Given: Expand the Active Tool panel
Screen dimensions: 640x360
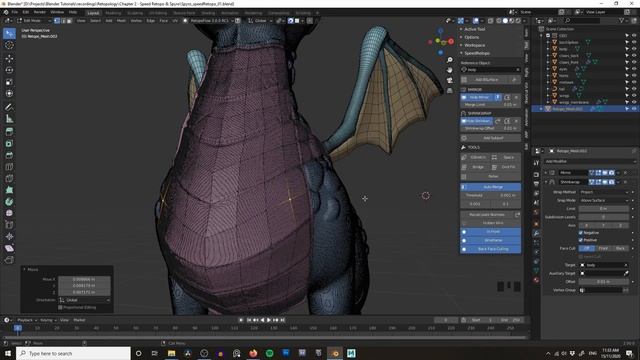Looking at the screenshot, I should (x=474, y=29).
